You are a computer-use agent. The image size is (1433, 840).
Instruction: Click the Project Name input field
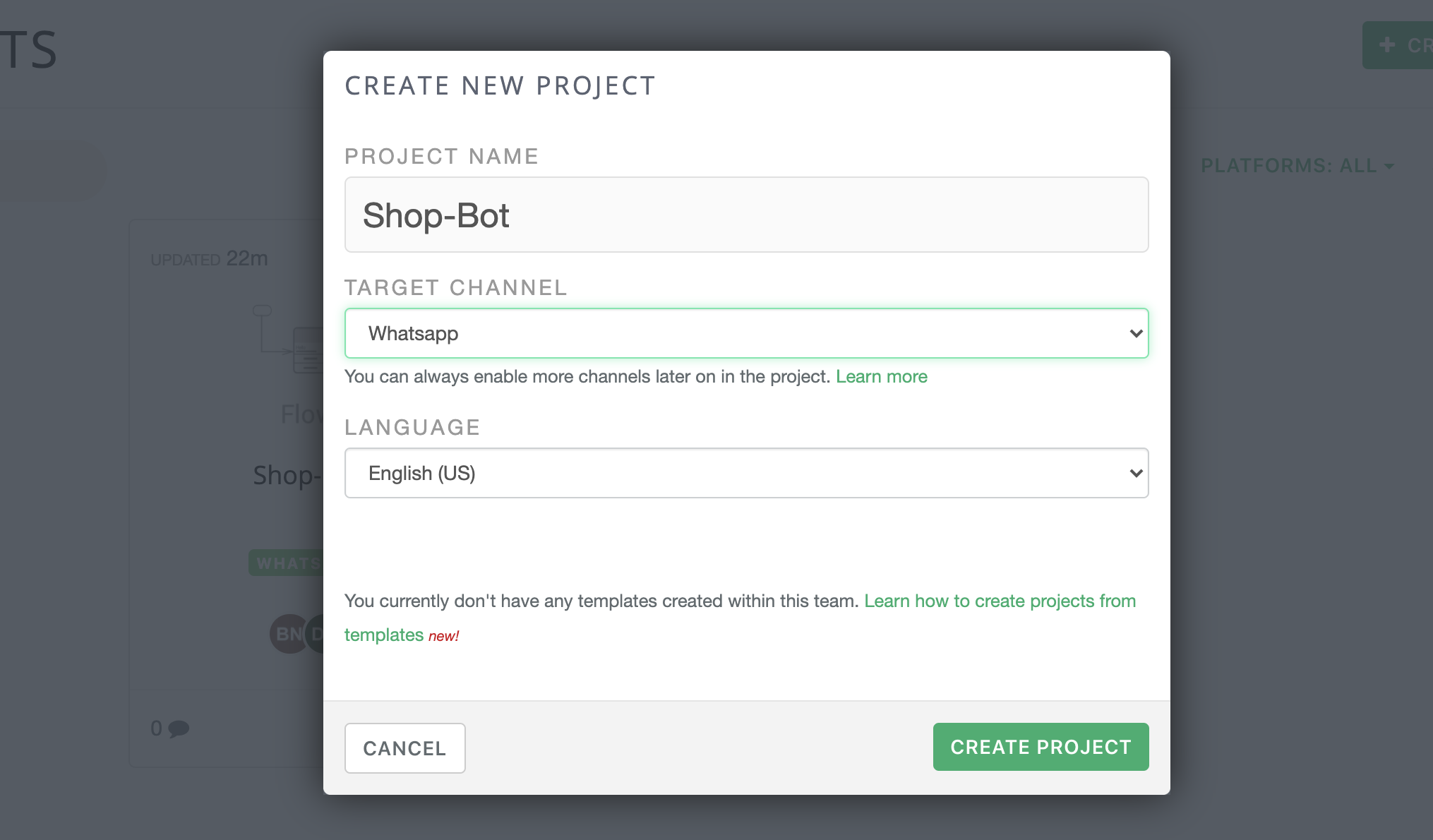(746, 215)
